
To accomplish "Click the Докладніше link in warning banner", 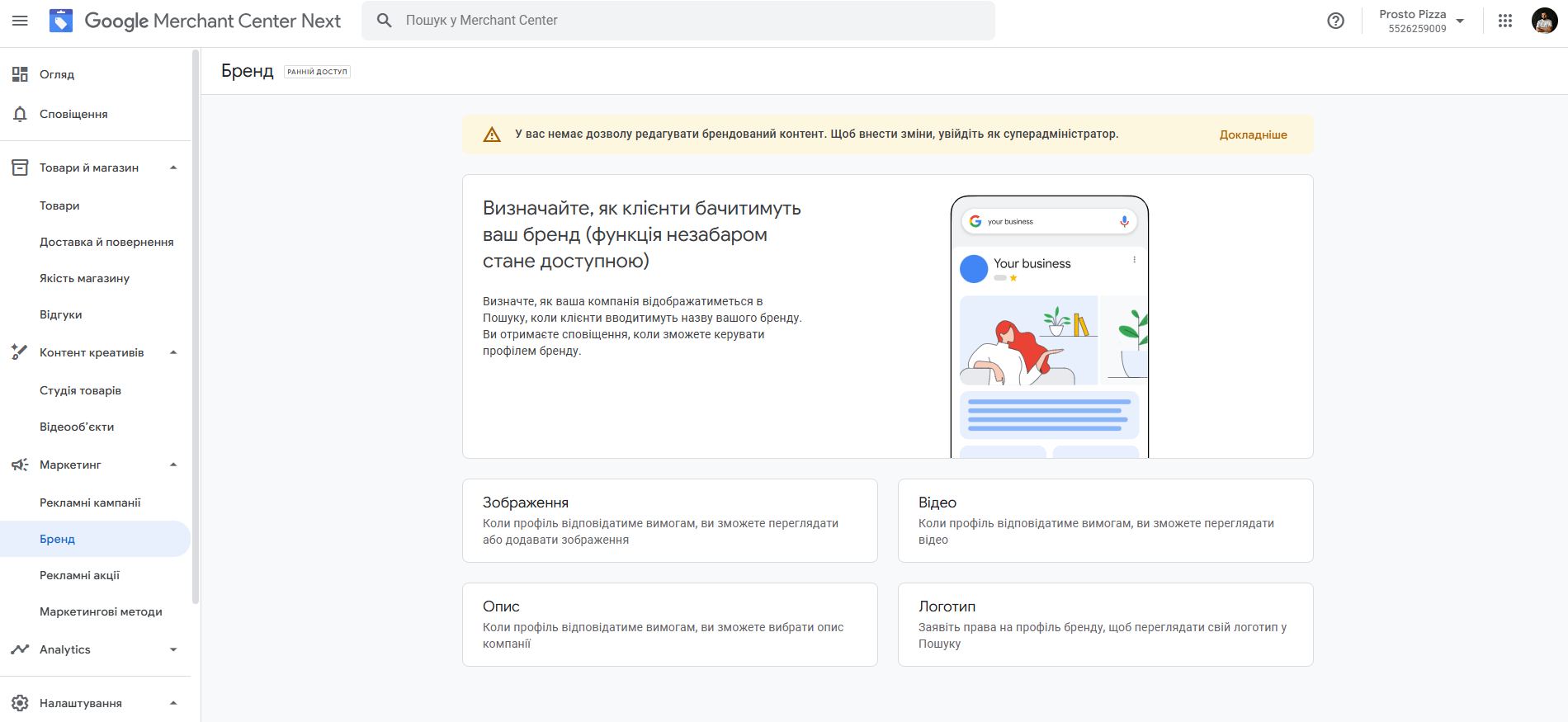I will point(1253,134).
